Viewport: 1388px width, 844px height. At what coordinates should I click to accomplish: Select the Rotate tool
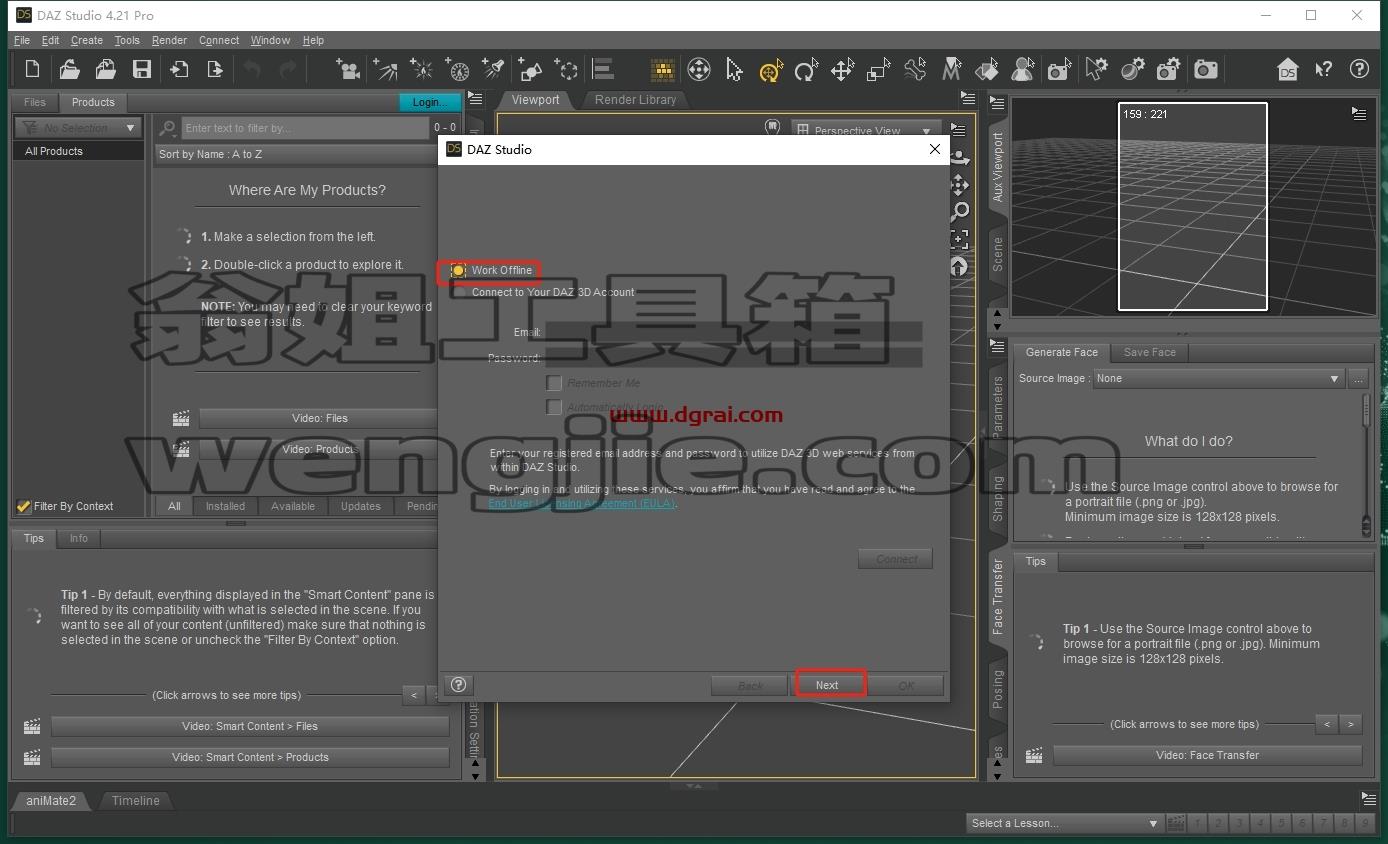806,69
